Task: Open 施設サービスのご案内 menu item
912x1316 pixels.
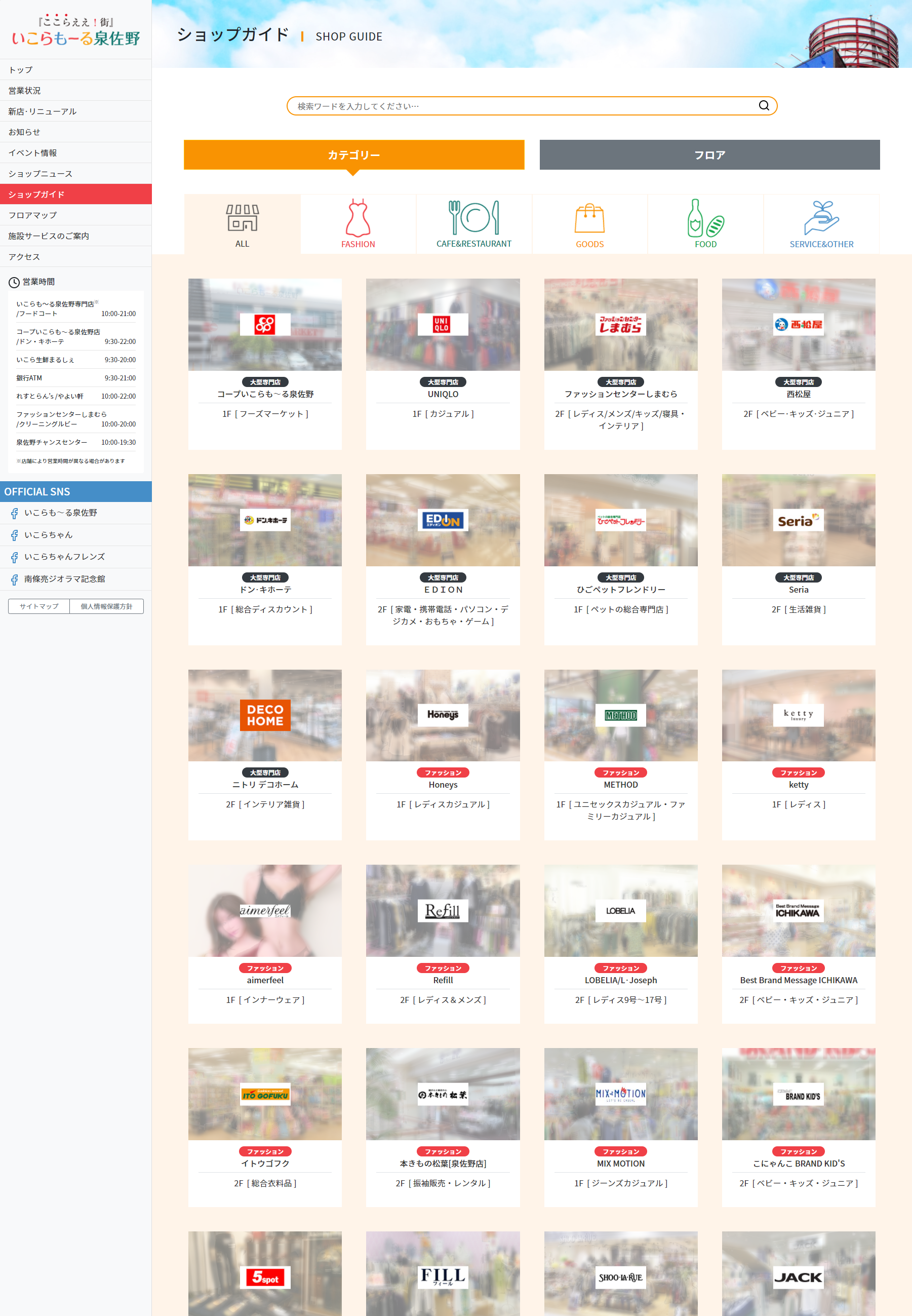Action: [x=76, y=236]
